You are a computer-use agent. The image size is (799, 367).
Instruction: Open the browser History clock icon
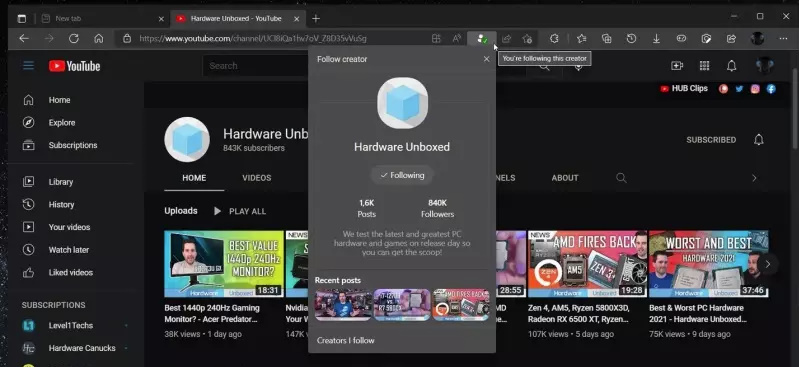[631, 39]
